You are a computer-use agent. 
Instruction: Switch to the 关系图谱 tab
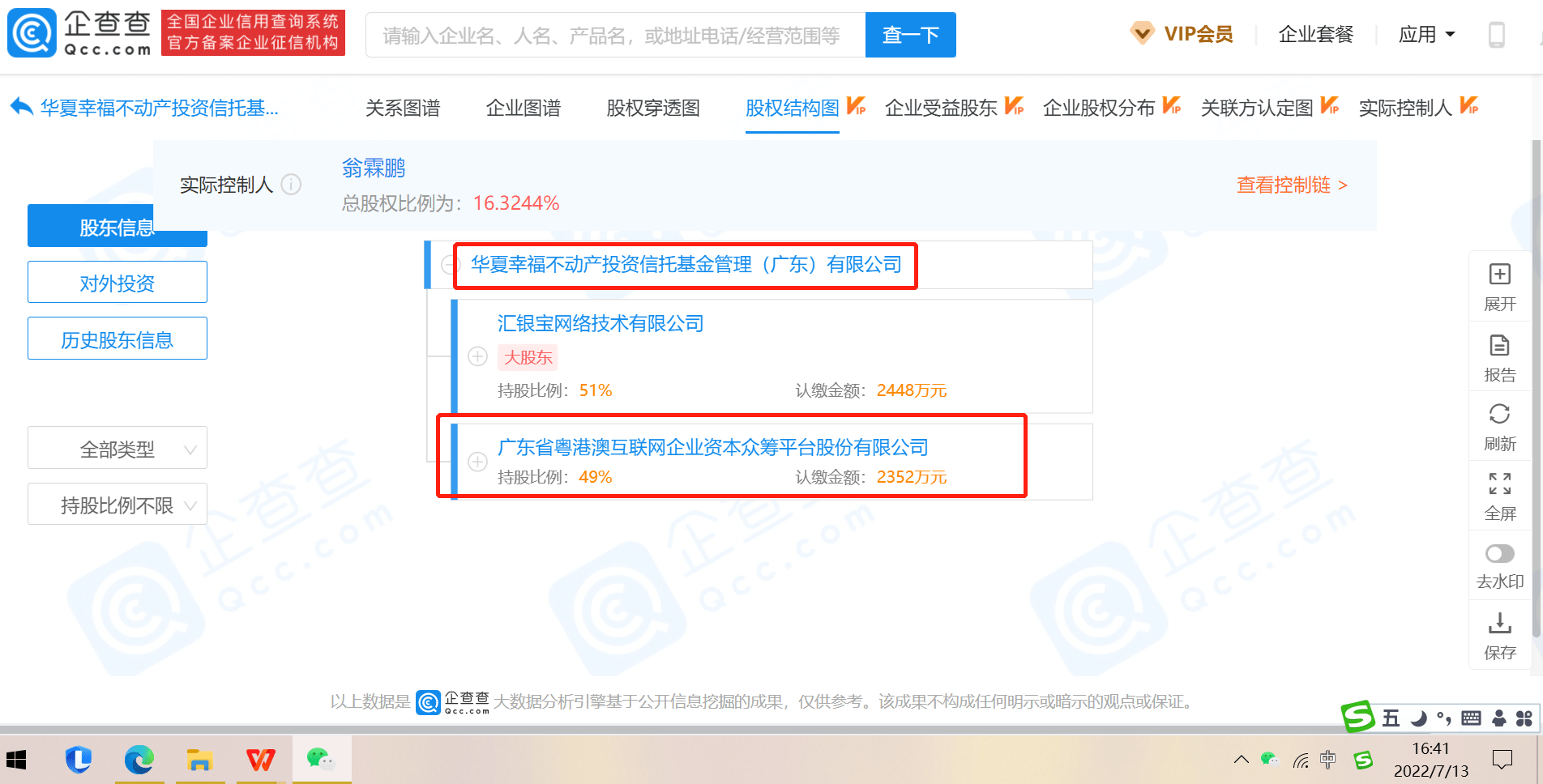point(402,108)
